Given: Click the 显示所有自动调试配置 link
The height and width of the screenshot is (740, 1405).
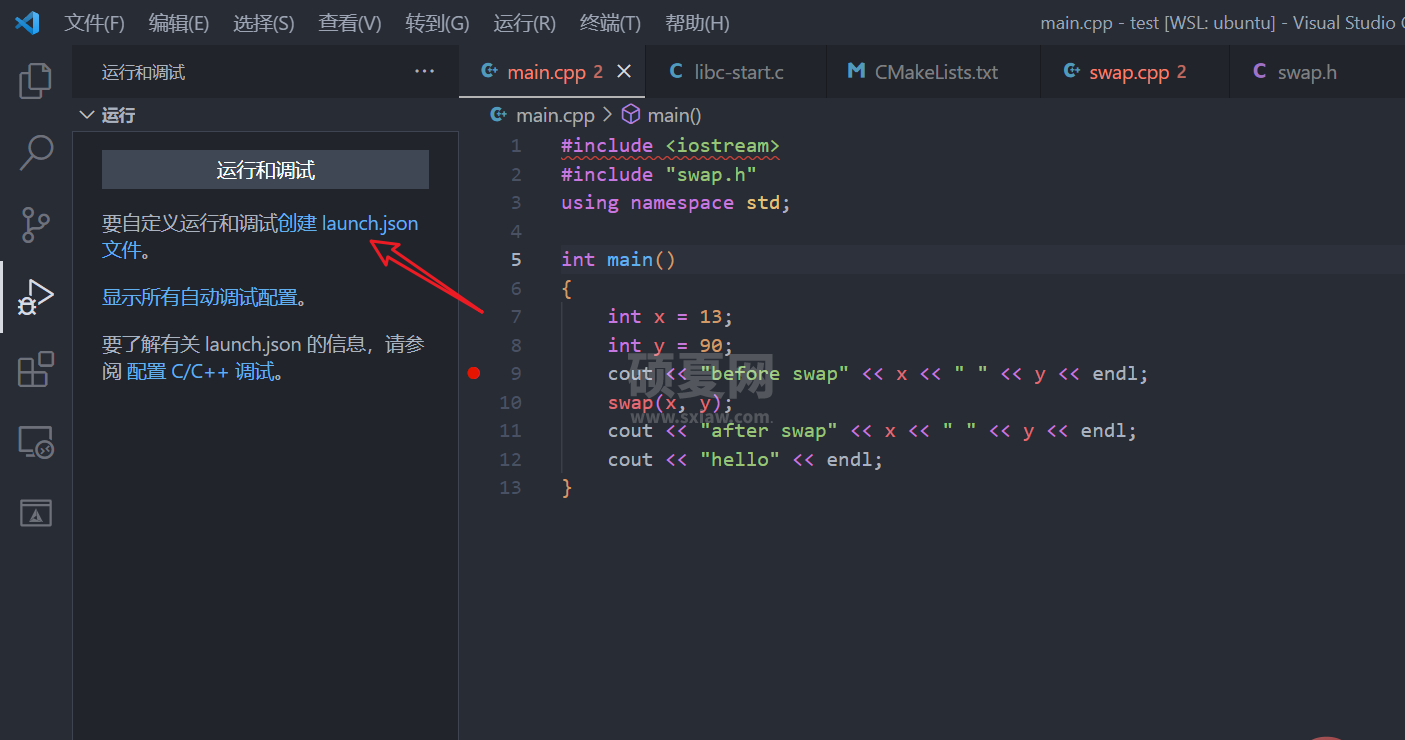Looking at the screenshot, I should pyautogui.click(x=200, y=297).
